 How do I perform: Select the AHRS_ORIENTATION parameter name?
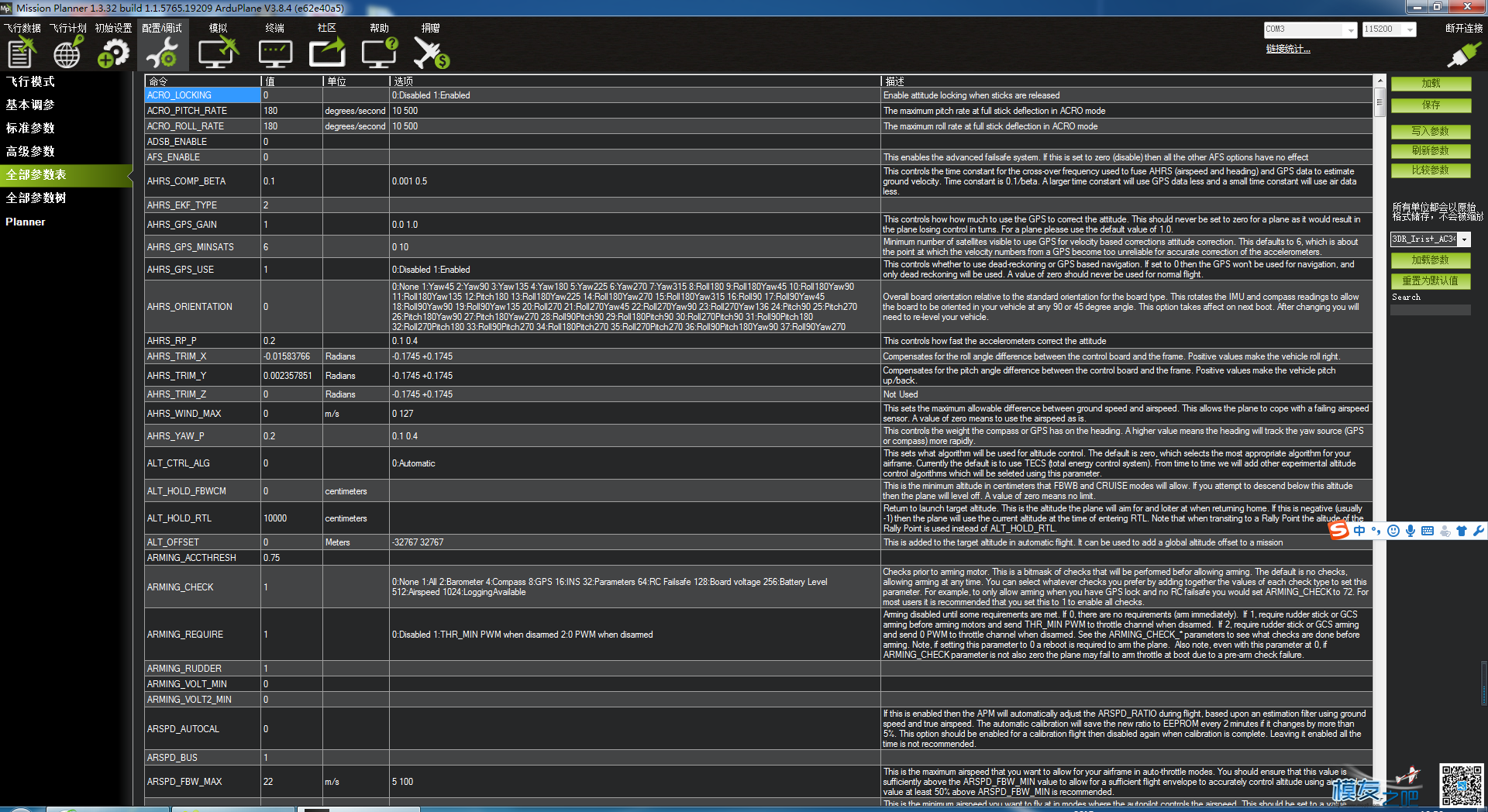pos(202,307)
